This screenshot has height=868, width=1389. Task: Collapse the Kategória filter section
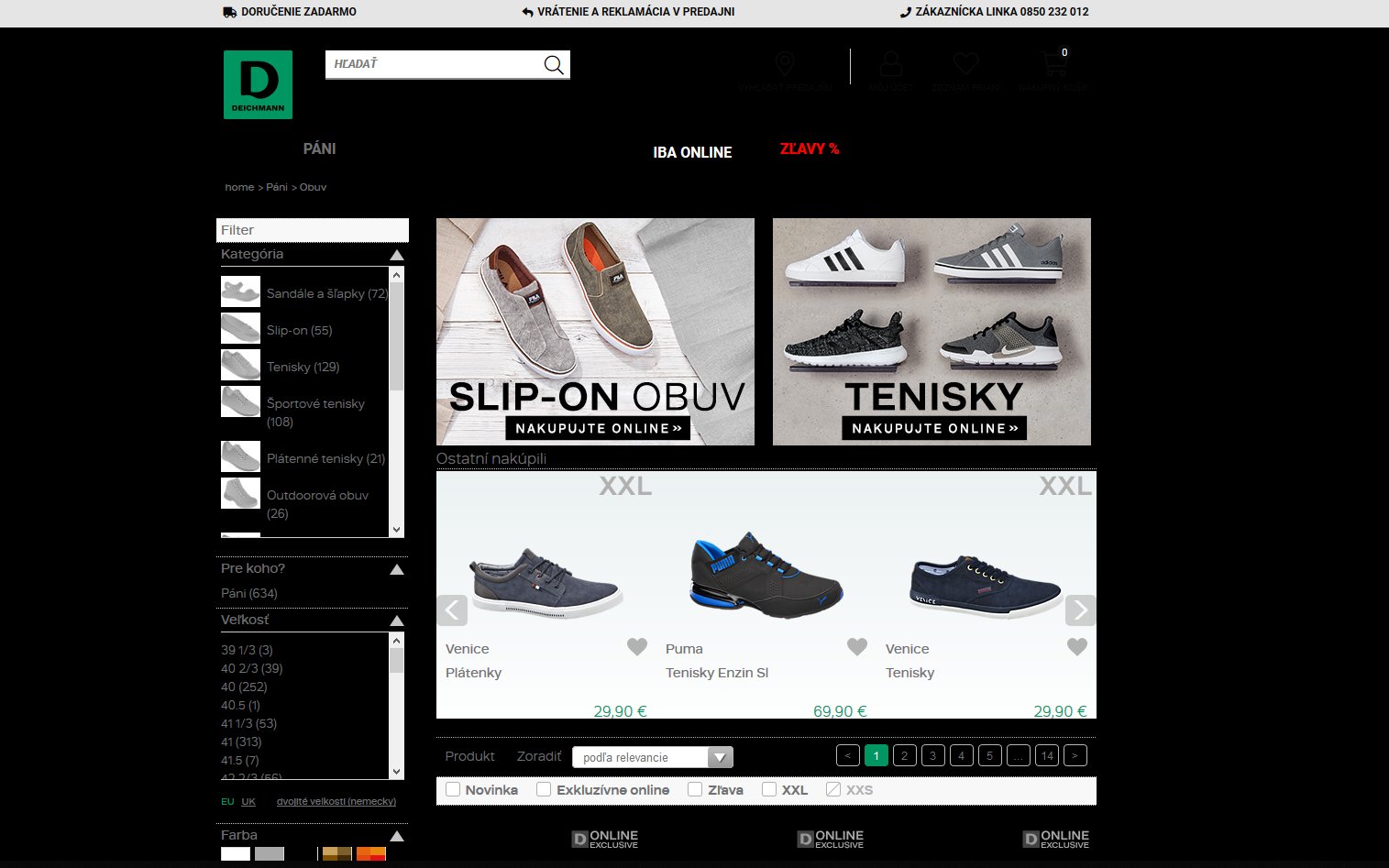(x=397, y=255)
